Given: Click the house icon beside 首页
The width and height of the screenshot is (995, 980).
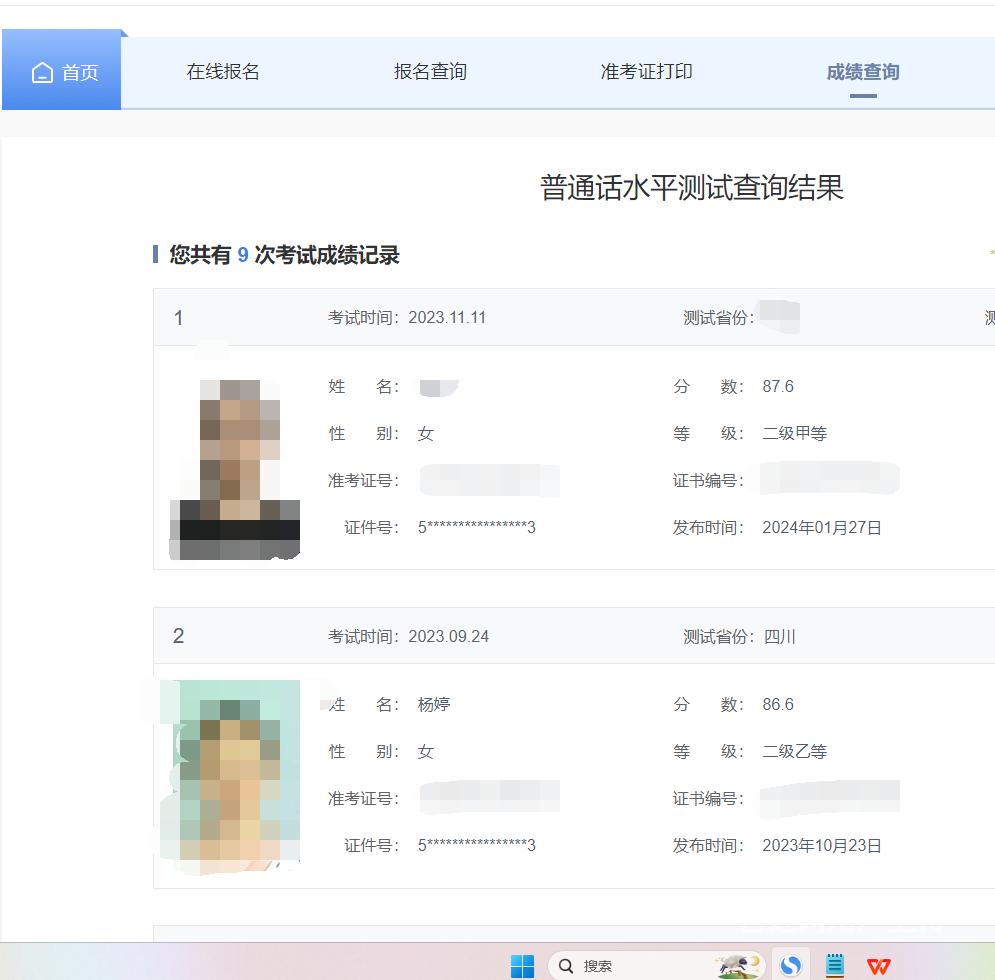Looking at the screenshot, I should pyautogui.click(x=43, y=72).
